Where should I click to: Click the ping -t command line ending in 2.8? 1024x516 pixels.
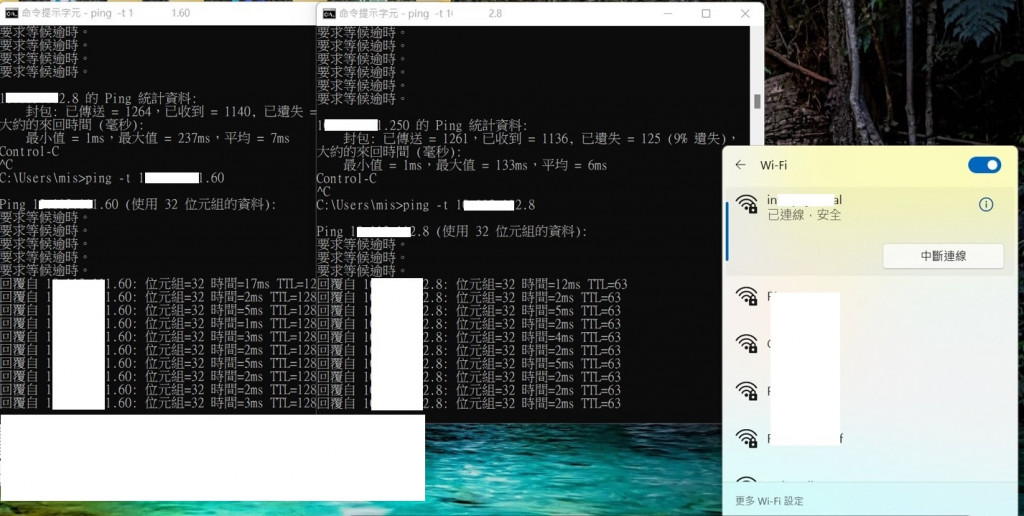(x=426, y=205)
